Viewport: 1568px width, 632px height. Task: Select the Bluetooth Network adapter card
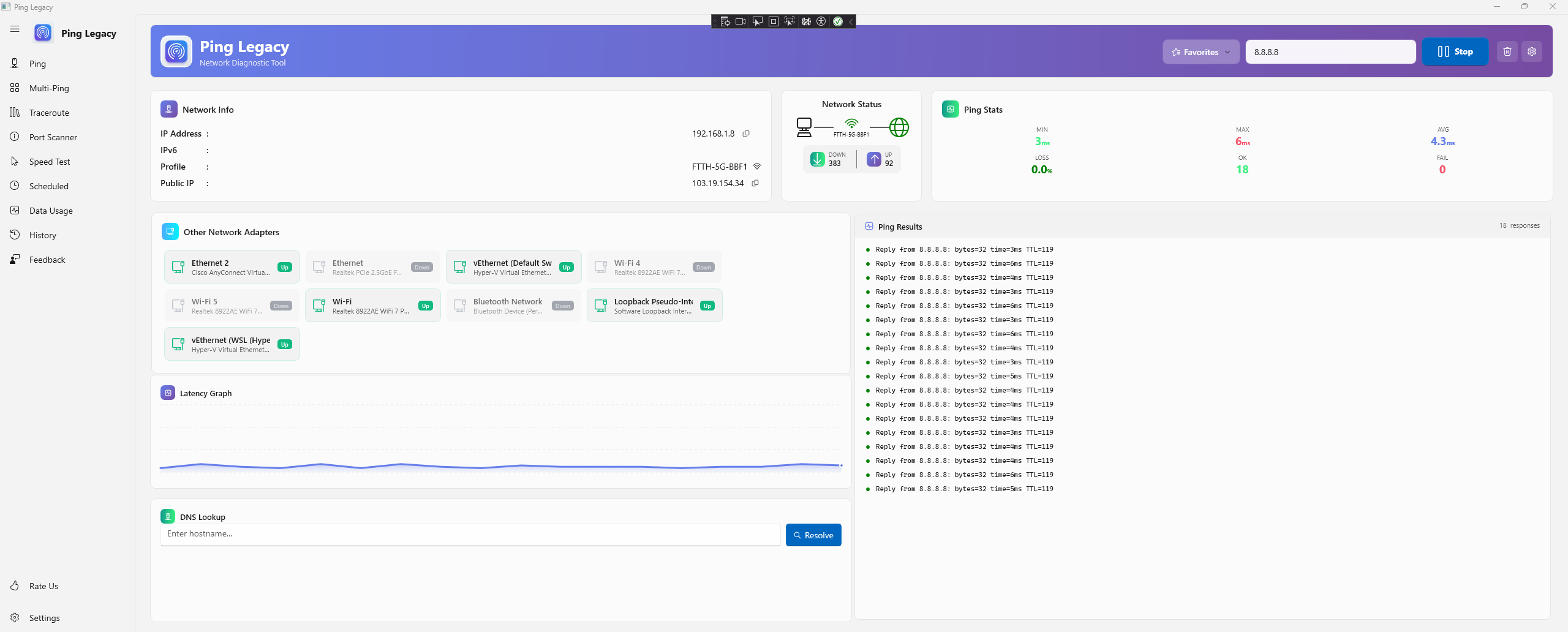point(514,306)
